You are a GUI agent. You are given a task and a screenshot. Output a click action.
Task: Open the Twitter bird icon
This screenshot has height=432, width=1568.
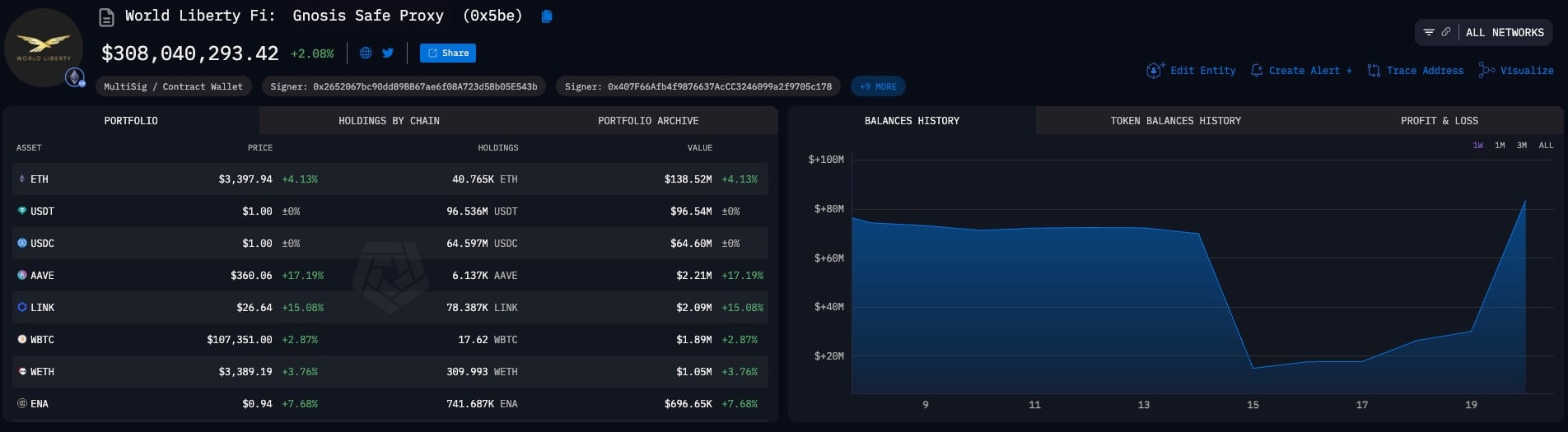(x=388, y=53)
